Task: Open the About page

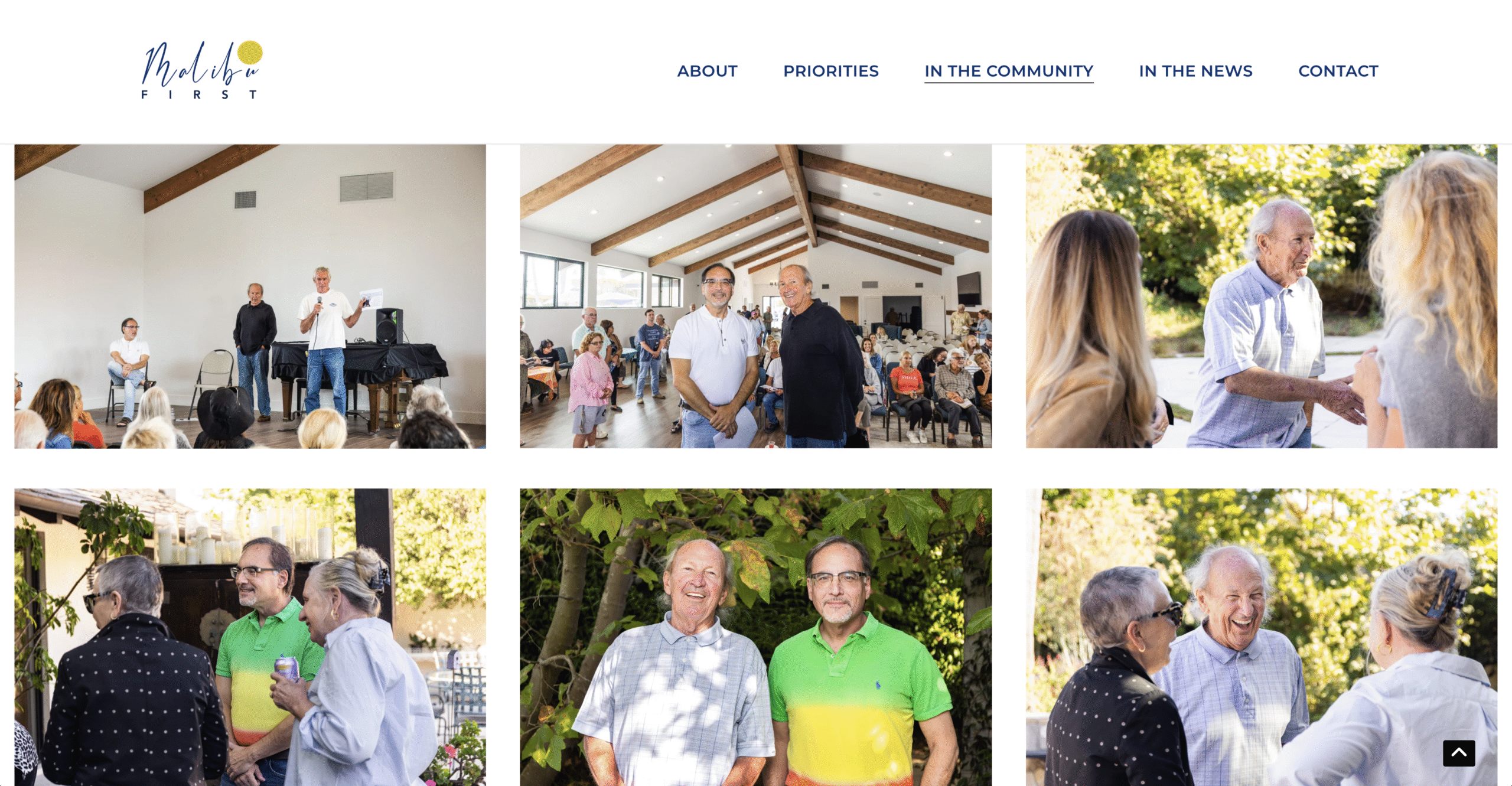Action: 707,71
